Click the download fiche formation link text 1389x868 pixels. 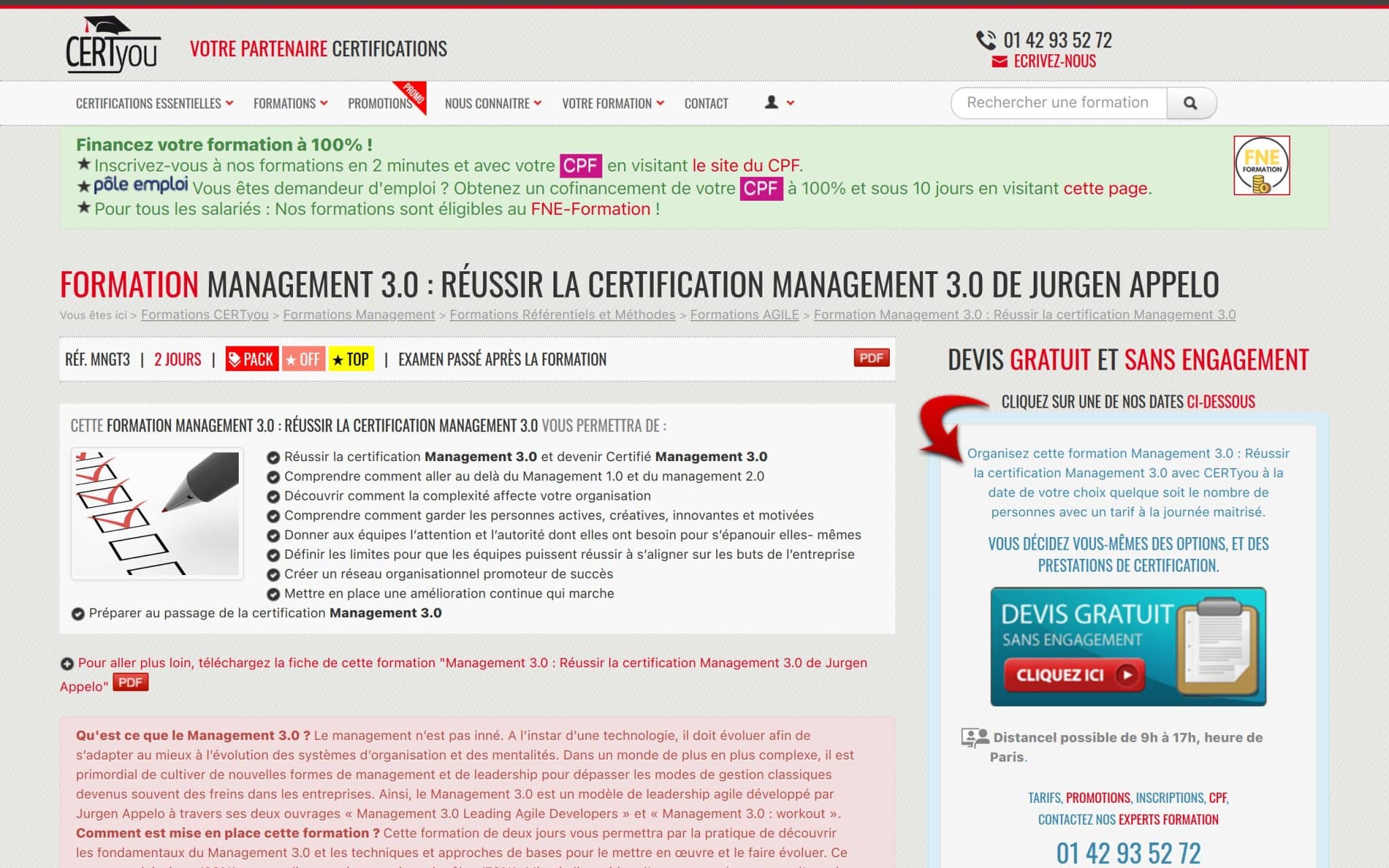[x=463, y=674]
